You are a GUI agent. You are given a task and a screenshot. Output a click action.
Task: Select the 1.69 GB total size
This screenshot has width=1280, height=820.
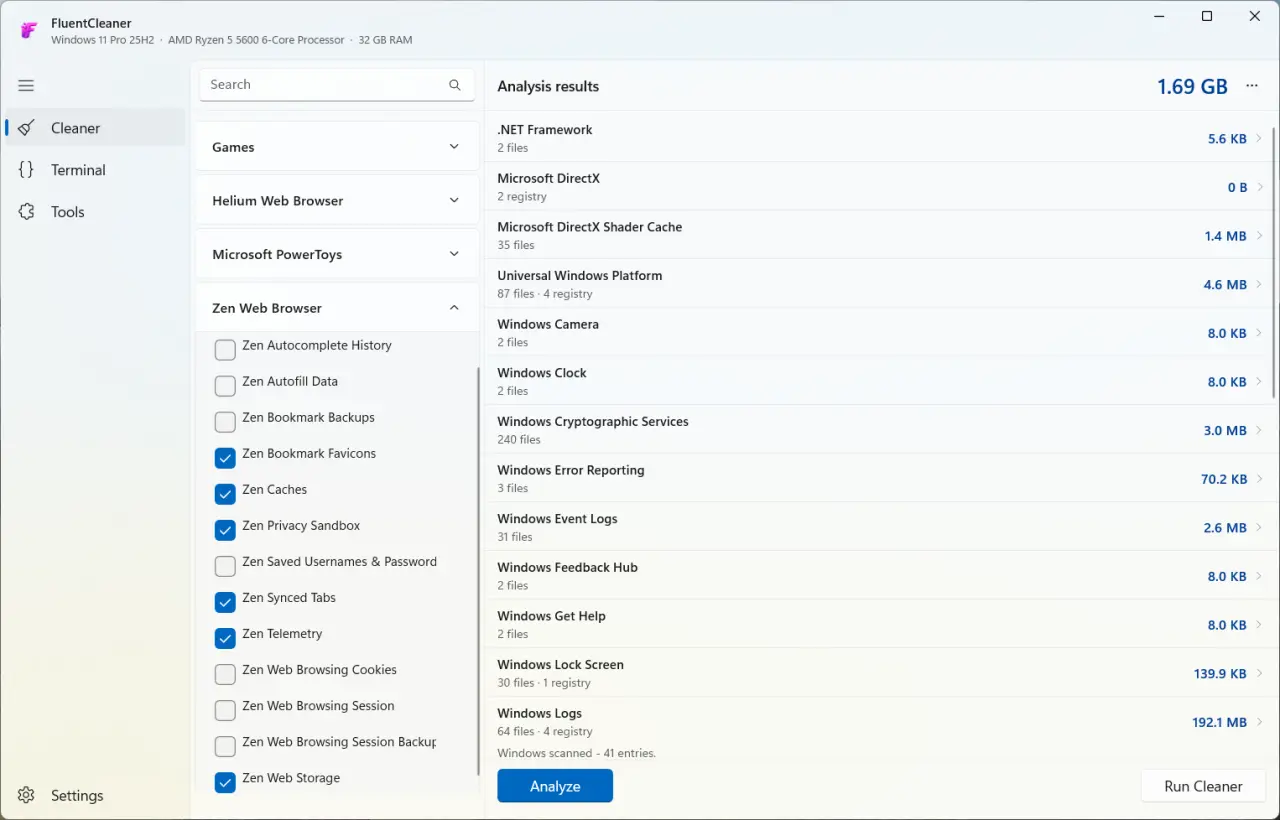(x=1192, y=86)
